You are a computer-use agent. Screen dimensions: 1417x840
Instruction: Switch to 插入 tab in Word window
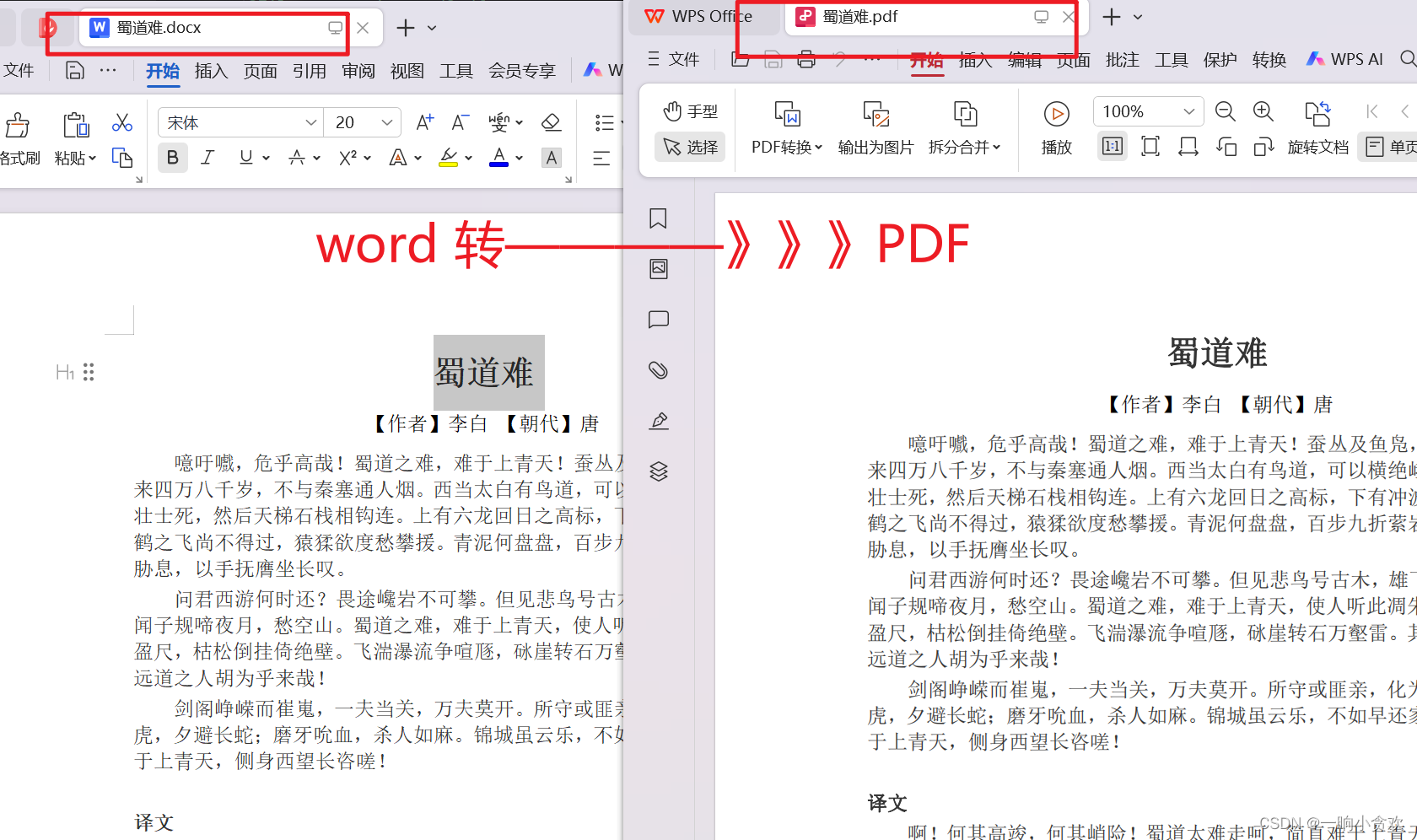click(x=211, y=71)
